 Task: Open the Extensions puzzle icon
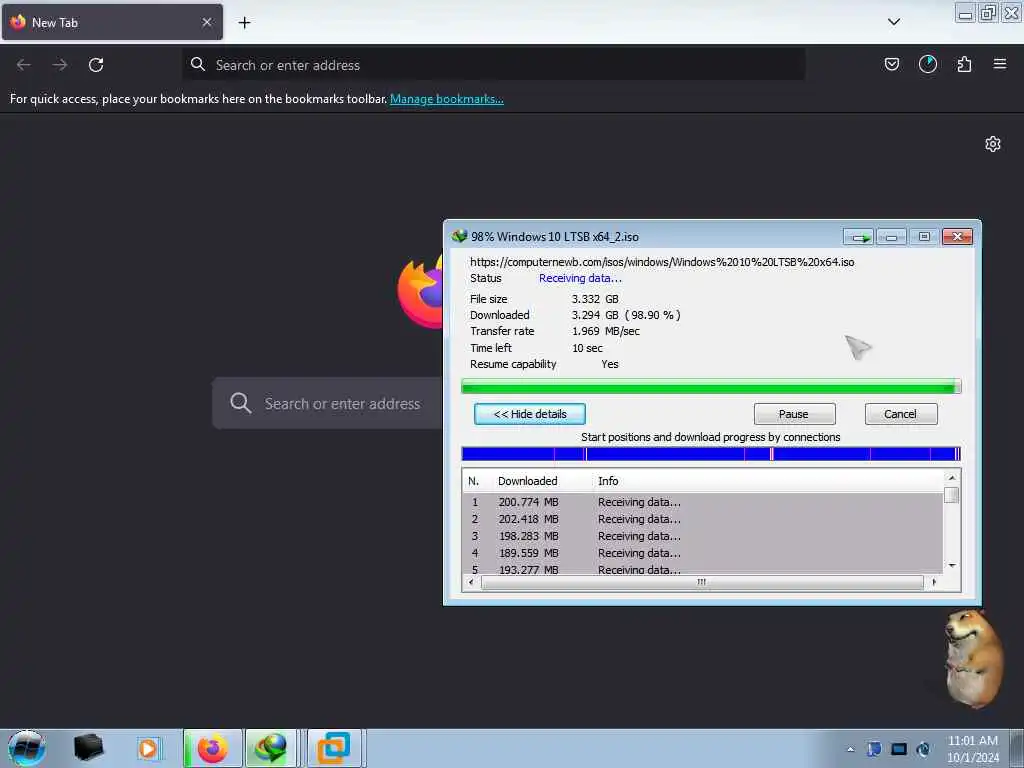tap(964, 64)
